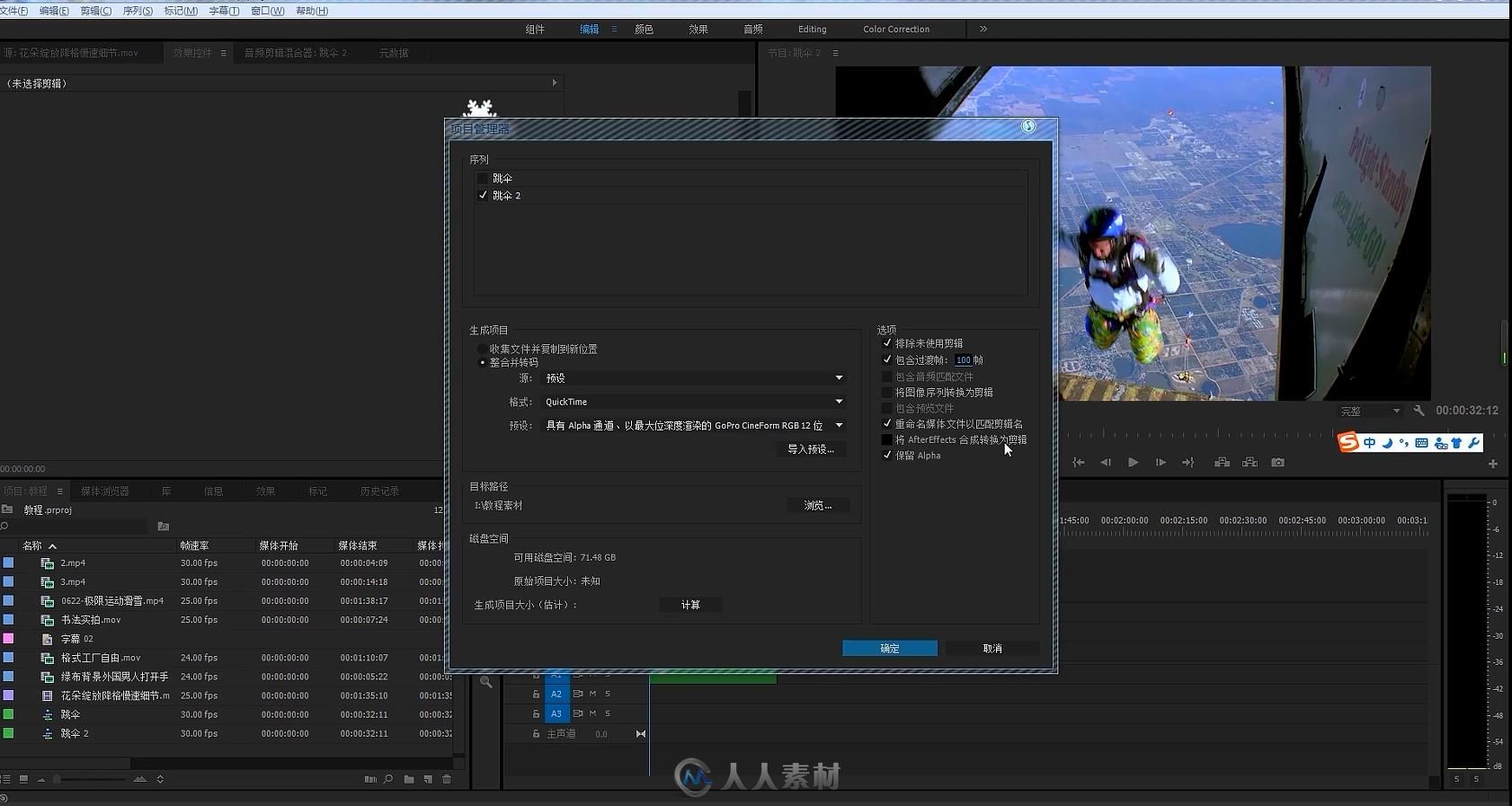
Task: Check the 跳伞 sequence checkbox
Action: coord(483,179)
